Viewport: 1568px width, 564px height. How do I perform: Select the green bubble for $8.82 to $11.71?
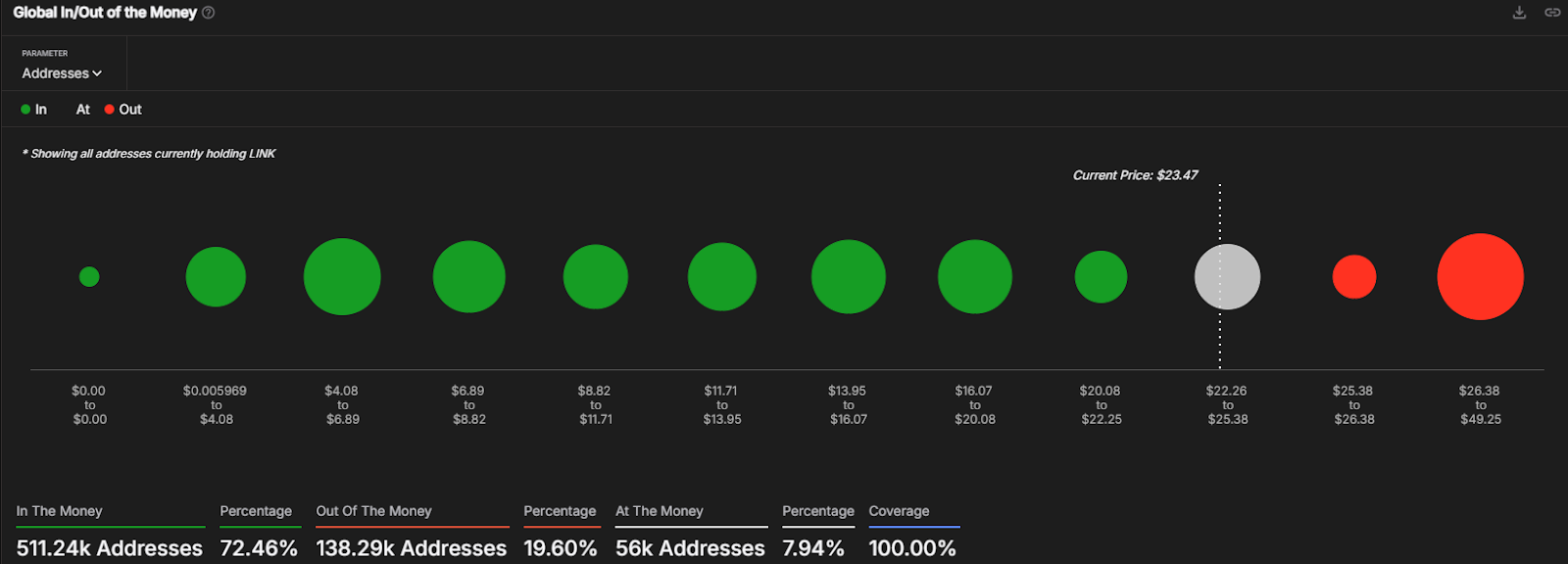click(x=596, y=277)
